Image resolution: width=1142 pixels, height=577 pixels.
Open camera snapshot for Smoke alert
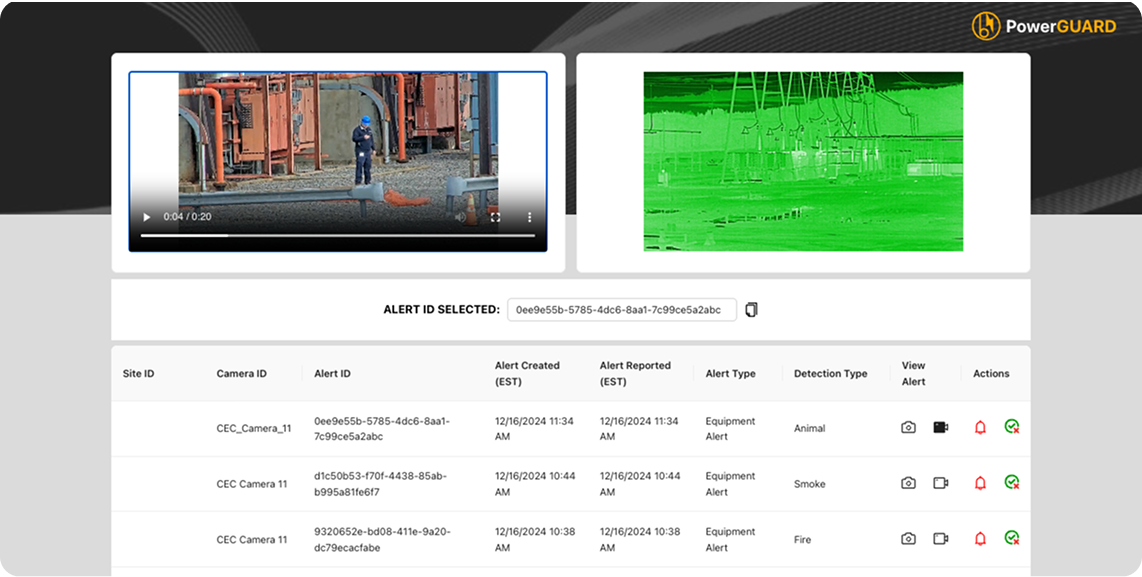point(908,483)
